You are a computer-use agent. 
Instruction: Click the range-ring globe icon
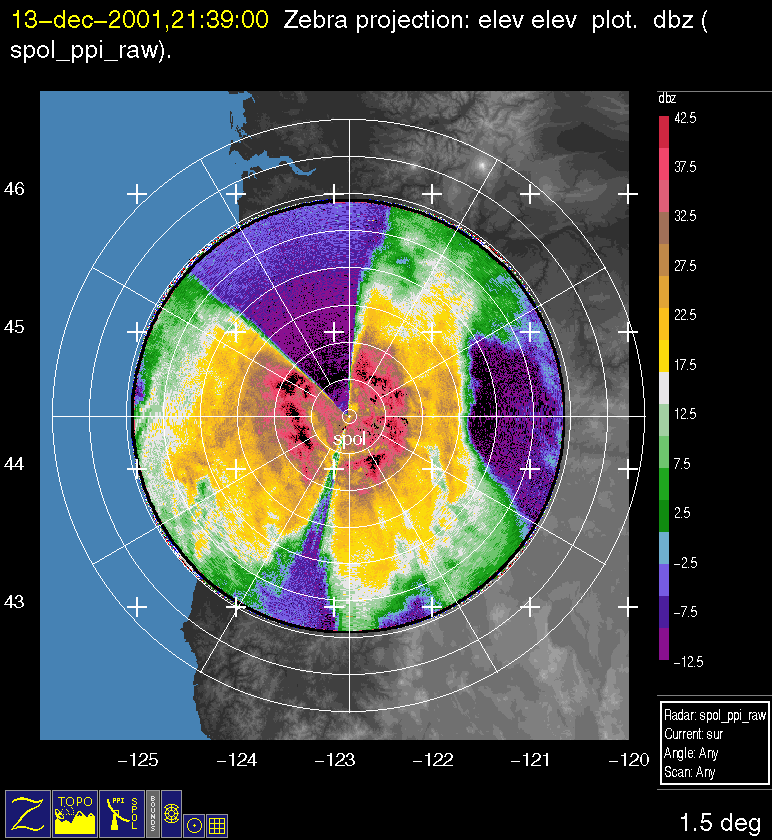(171, 815)
